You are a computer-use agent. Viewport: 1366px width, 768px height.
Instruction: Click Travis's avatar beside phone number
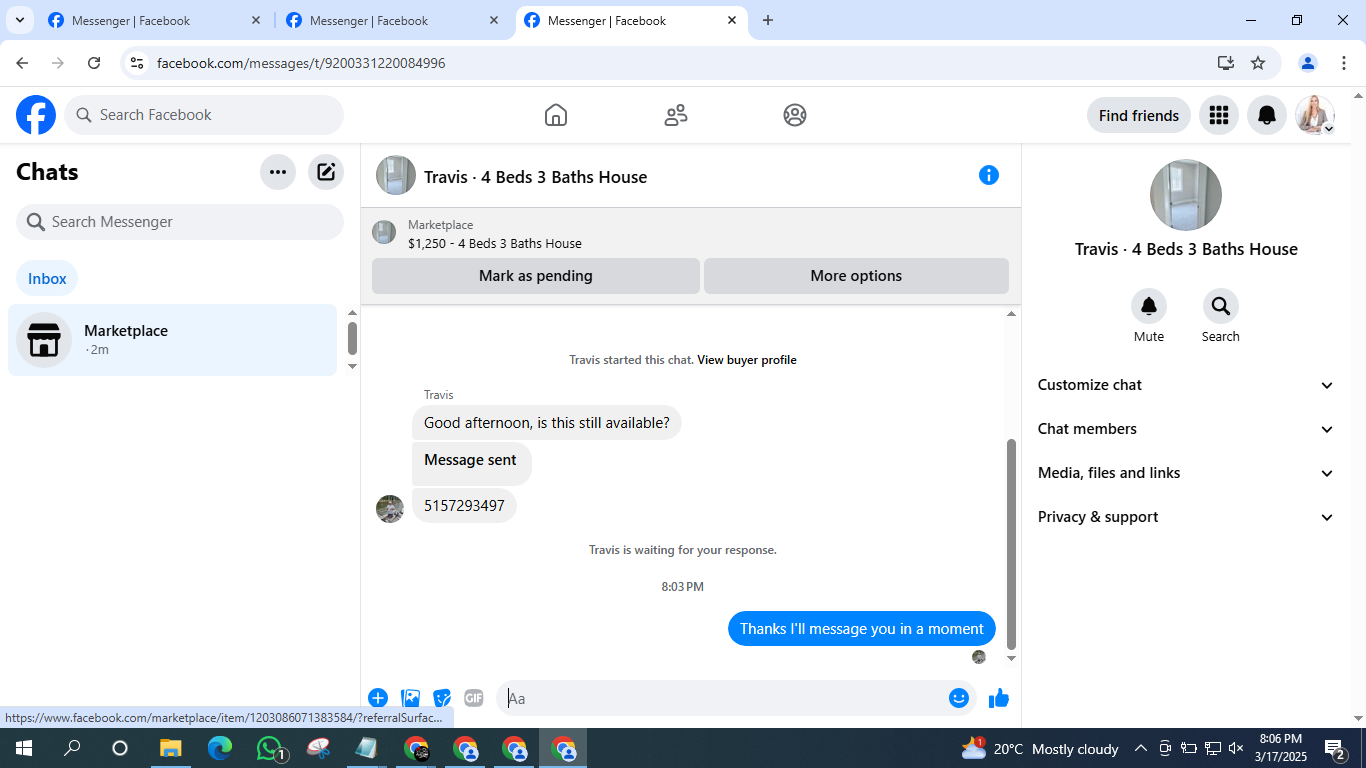390,508
